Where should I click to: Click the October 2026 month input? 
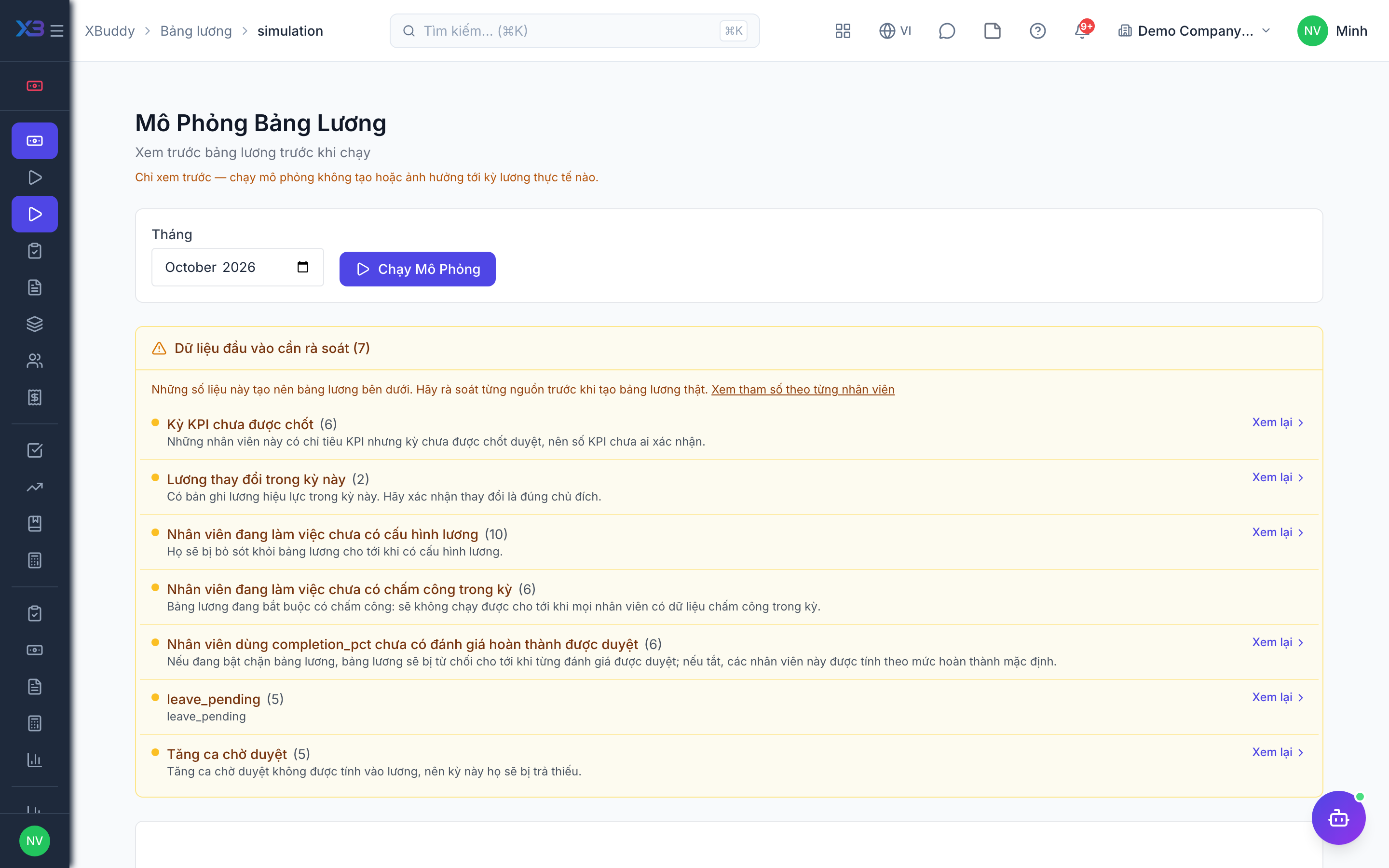click(238, 267)
